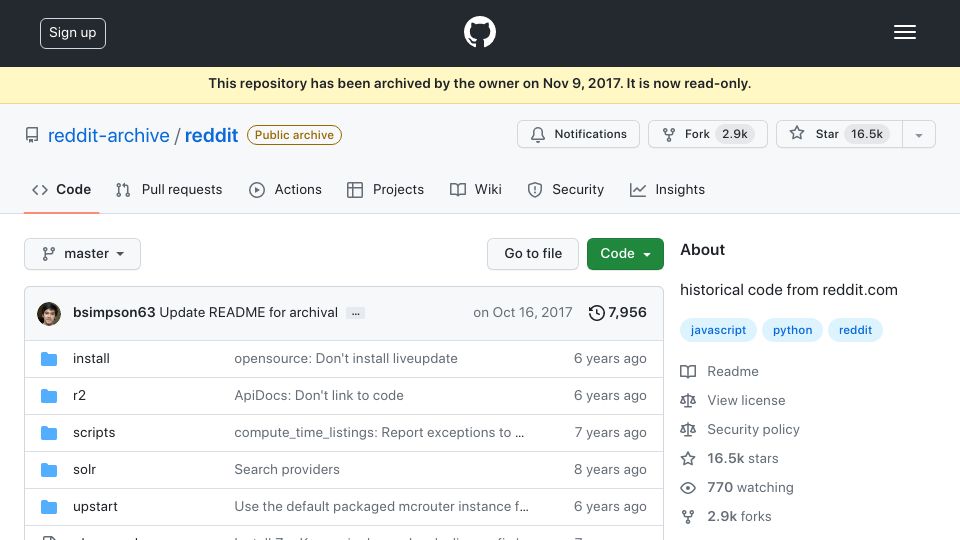Open the reddit-archive owner link

point(108,135)
